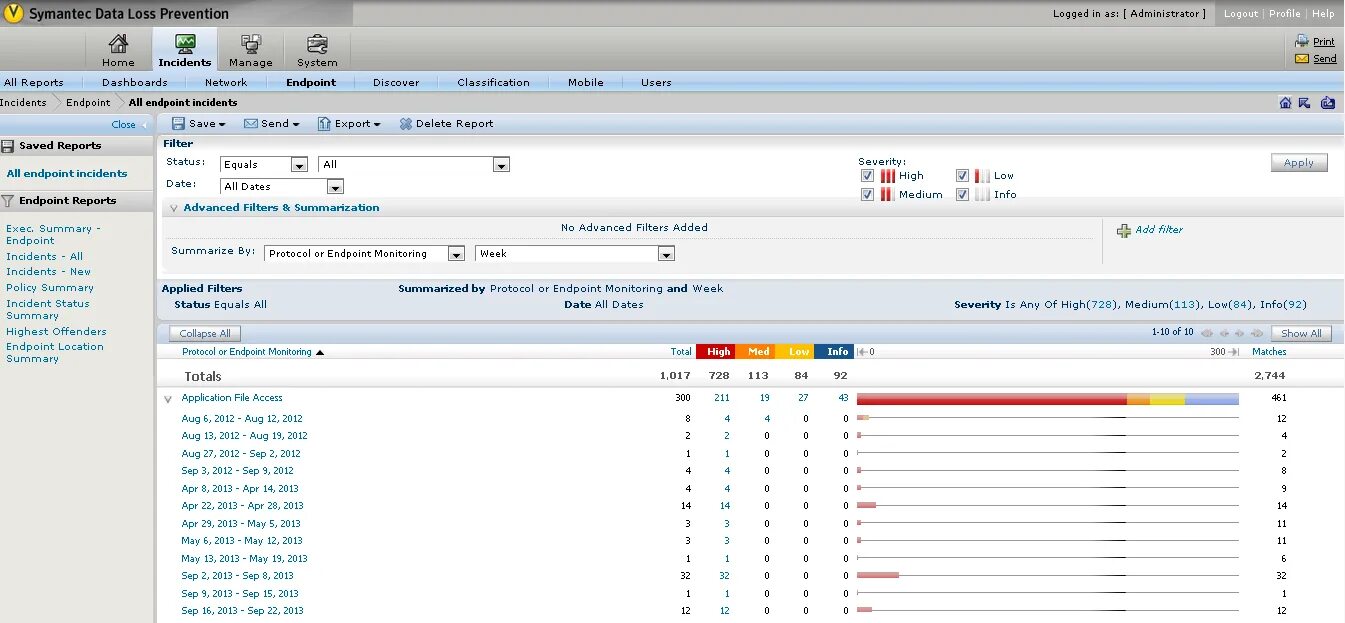Click the home icon in breadcrumb bar
Screen dimensions: 1345x623
tap(1286, 102)
